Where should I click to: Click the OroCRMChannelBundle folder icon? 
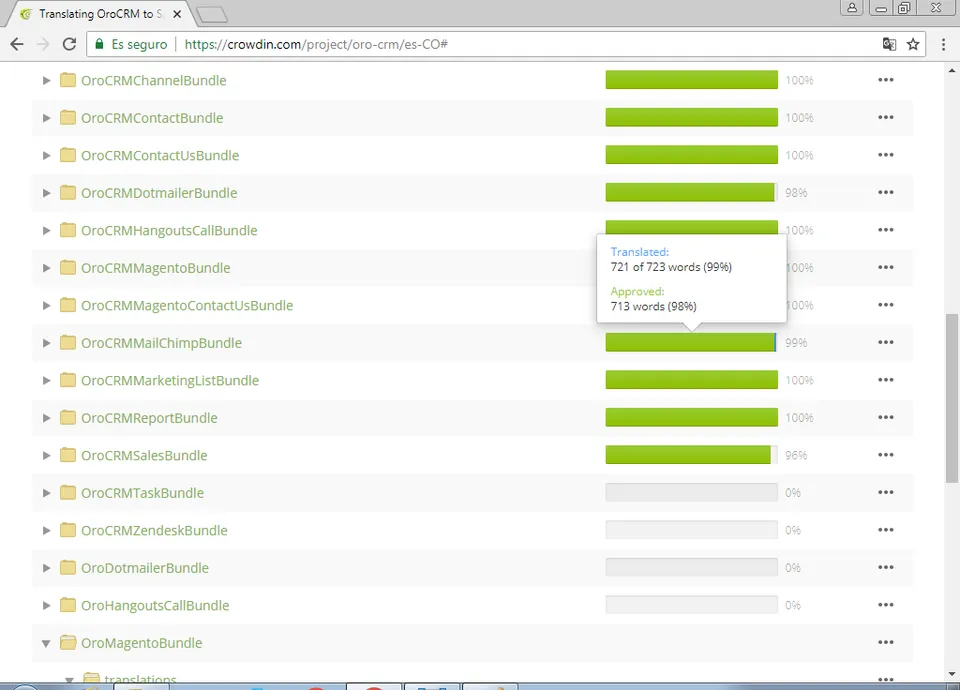click(67, 80)
